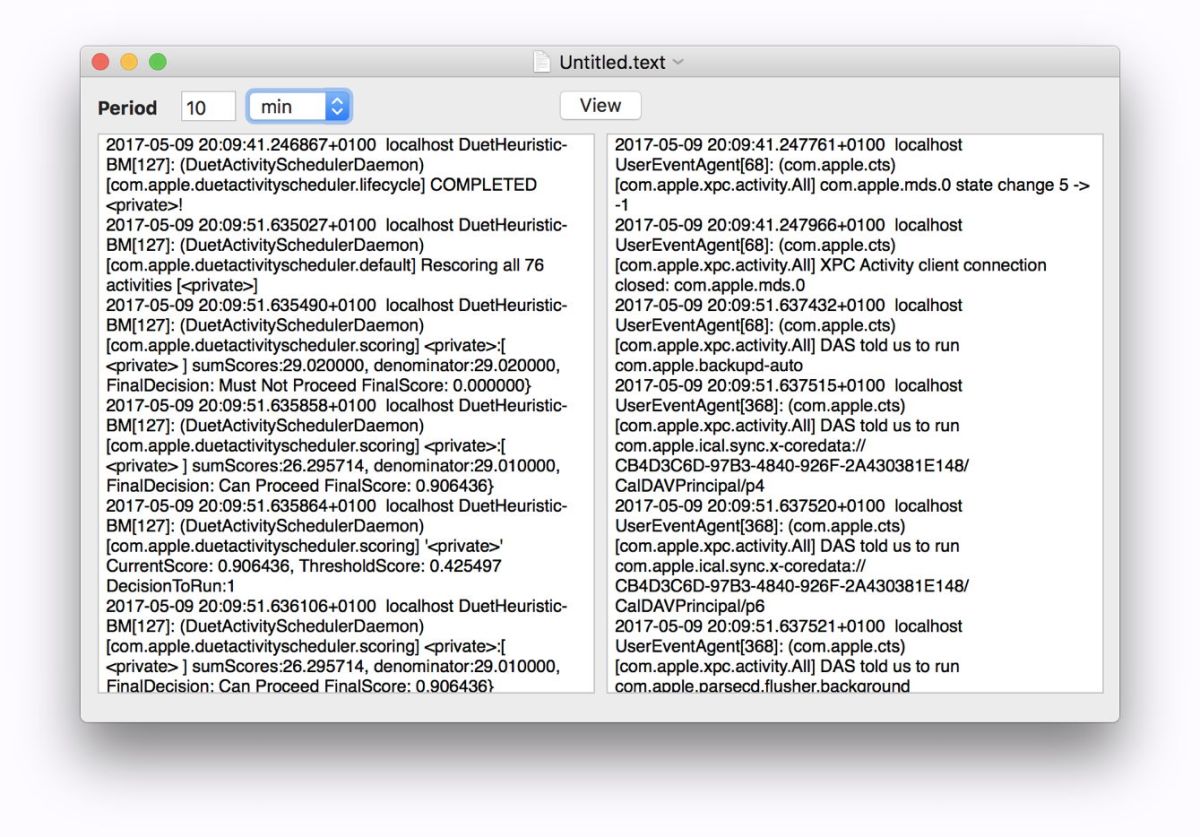Click 'com.apple.mds.0 state change 5 ->' text
Viewport: 1200px width, 837px height.
(x=955, y=185)
